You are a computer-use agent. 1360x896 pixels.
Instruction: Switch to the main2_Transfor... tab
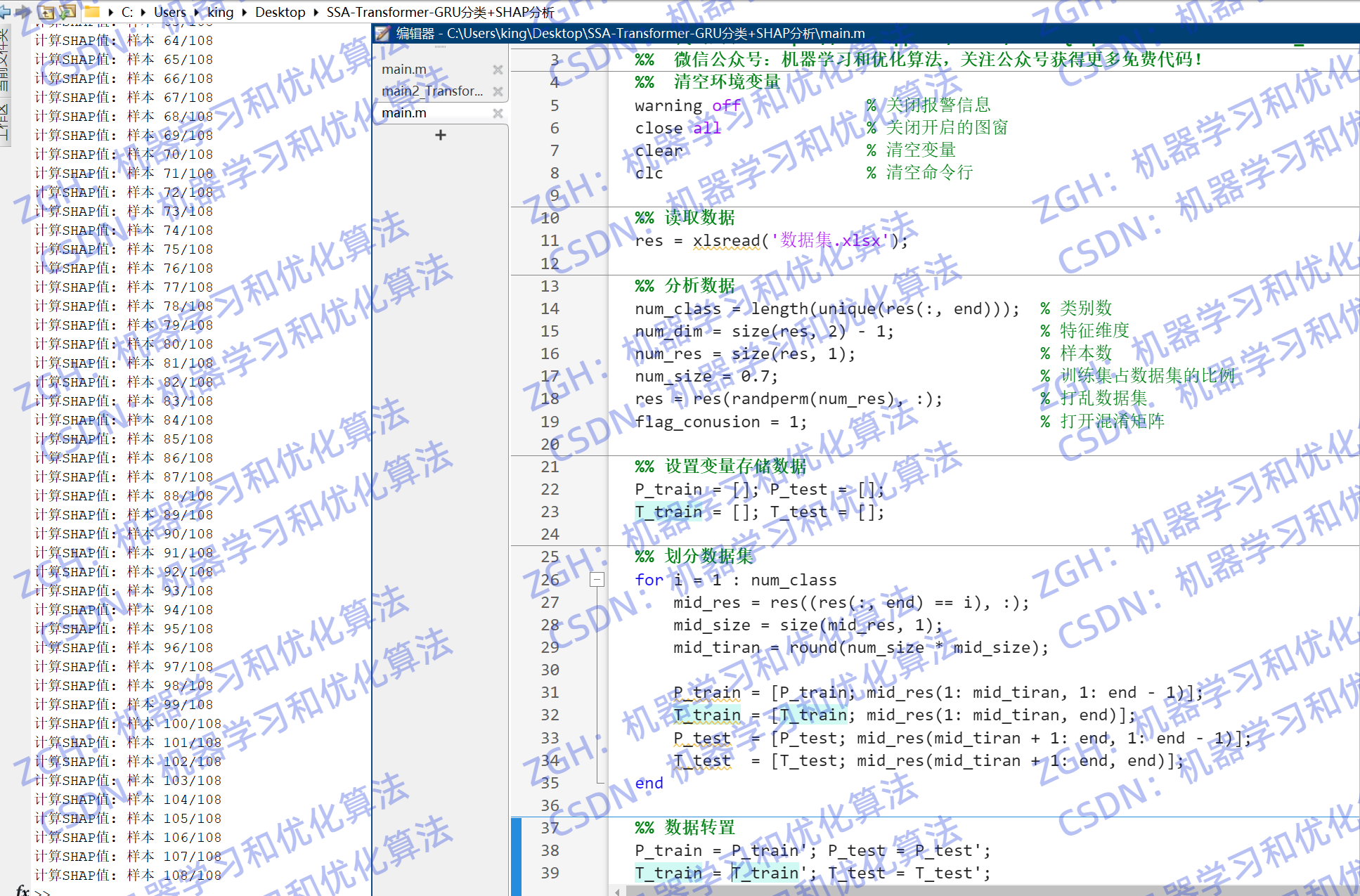click(432, 91)
